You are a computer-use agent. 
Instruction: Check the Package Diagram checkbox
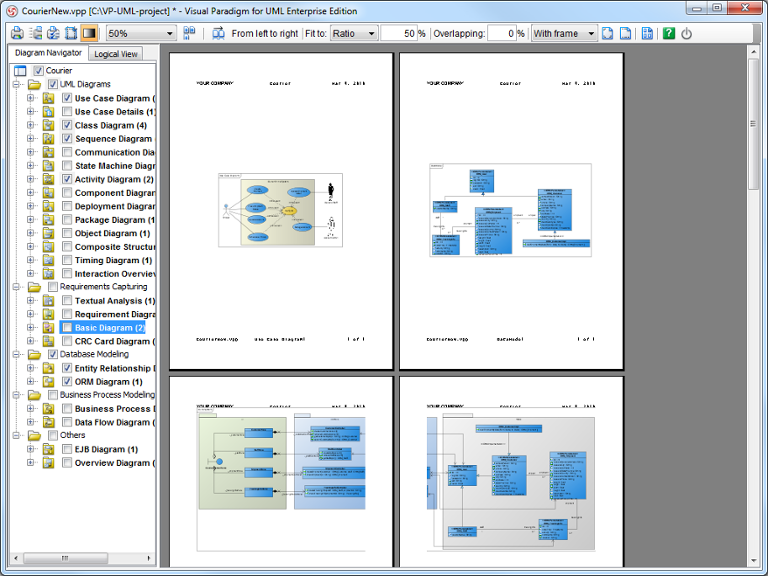(x=67, y=219)
